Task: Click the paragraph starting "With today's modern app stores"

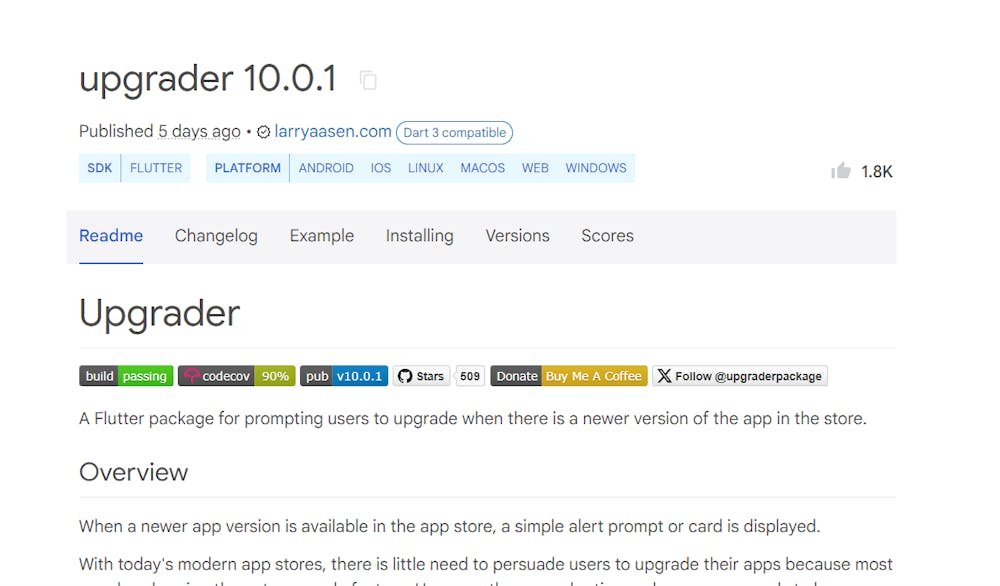Action: pyautogui.click(x=486, y=569)
